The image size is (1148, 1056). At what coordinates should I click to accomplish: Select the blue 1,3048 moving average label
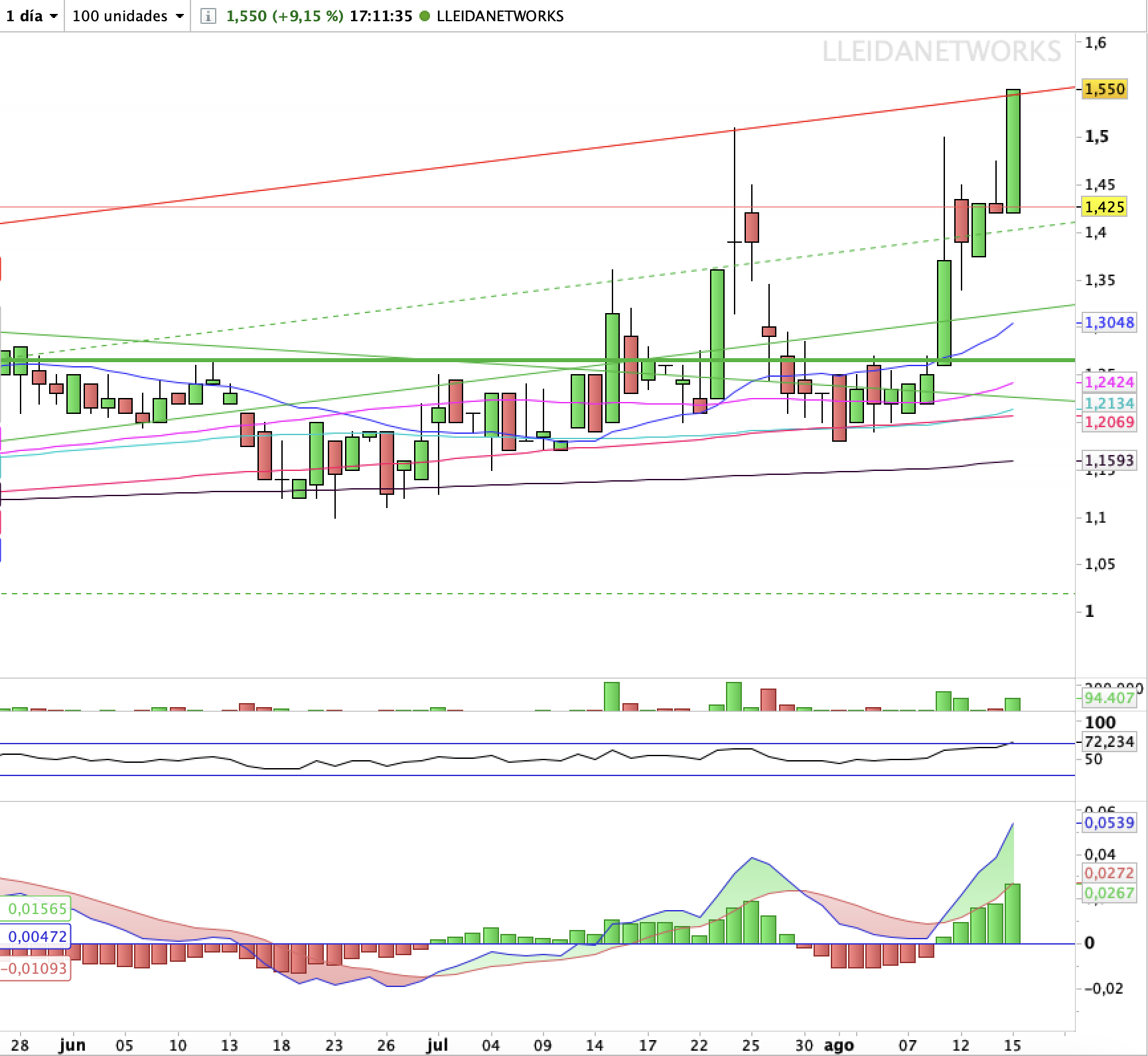click(x=1109, y=323)
